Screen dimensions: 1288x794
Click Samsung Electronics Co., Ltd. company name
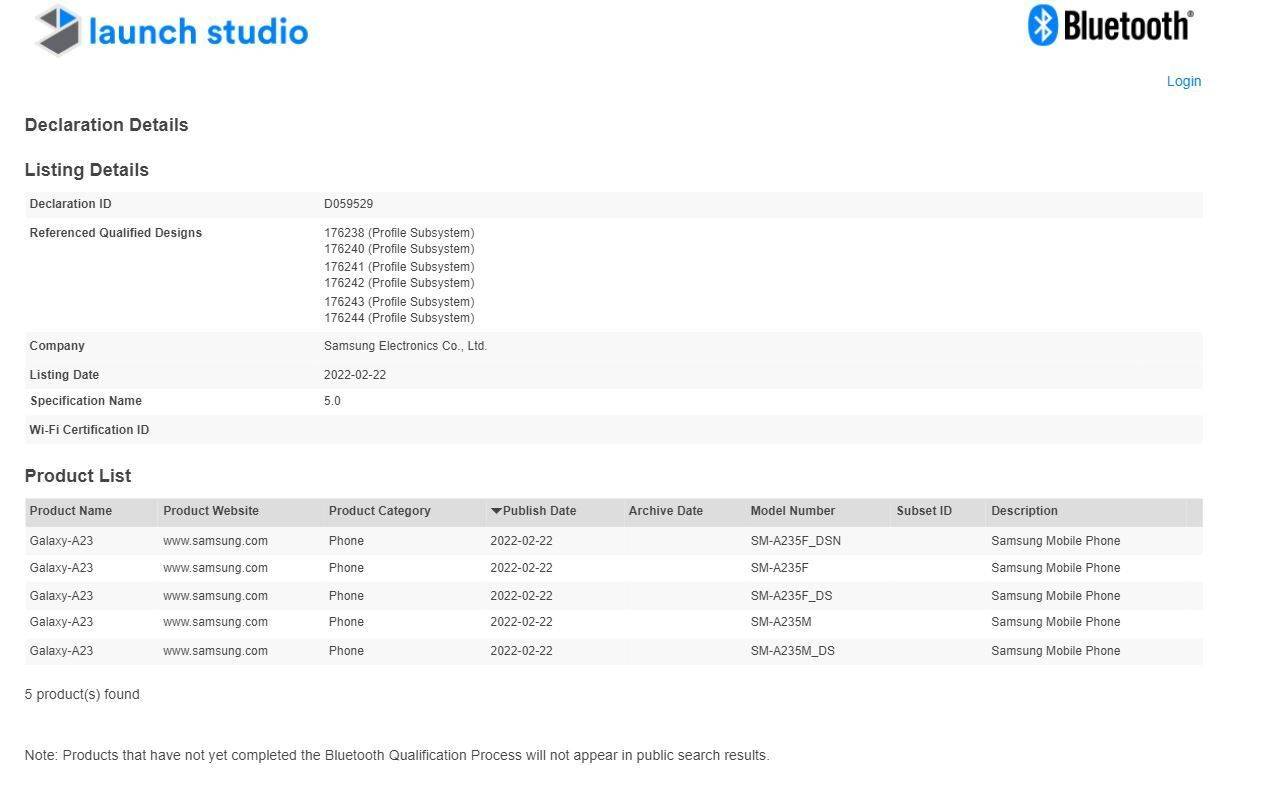(x=405, y=346)
